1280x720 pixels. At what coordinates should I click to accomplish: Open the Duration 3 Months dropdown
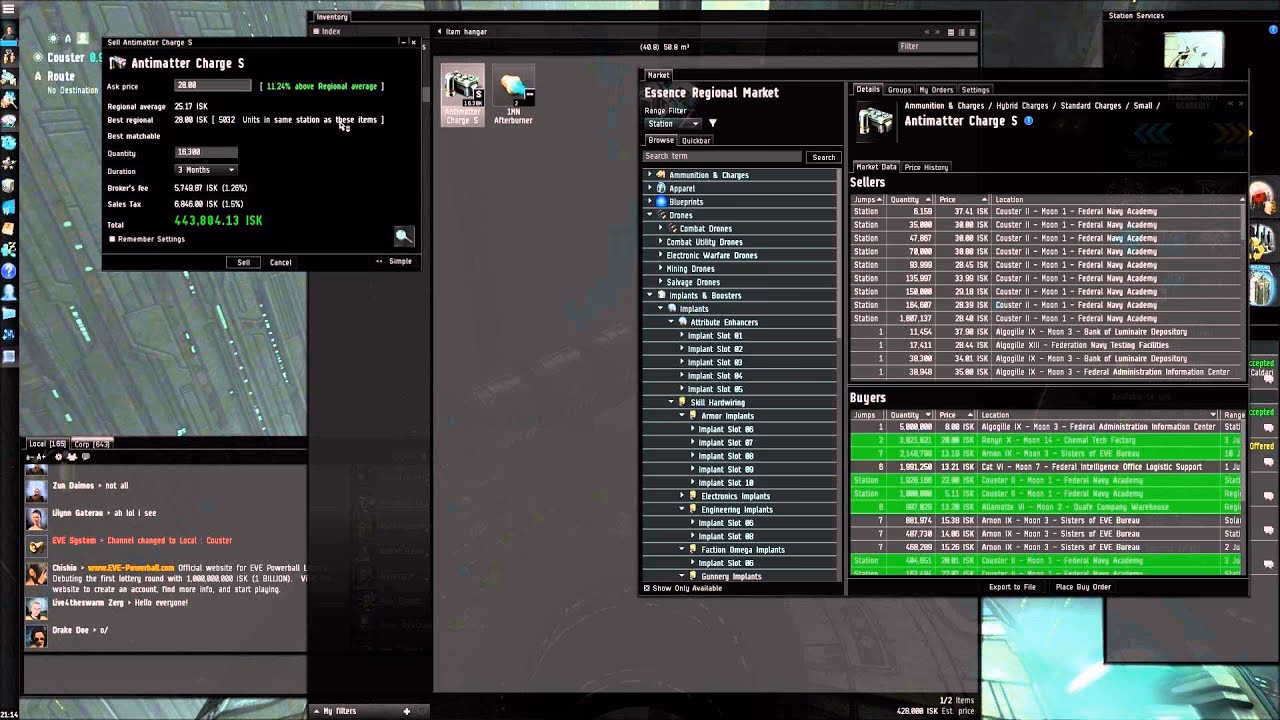pos(206,170)
